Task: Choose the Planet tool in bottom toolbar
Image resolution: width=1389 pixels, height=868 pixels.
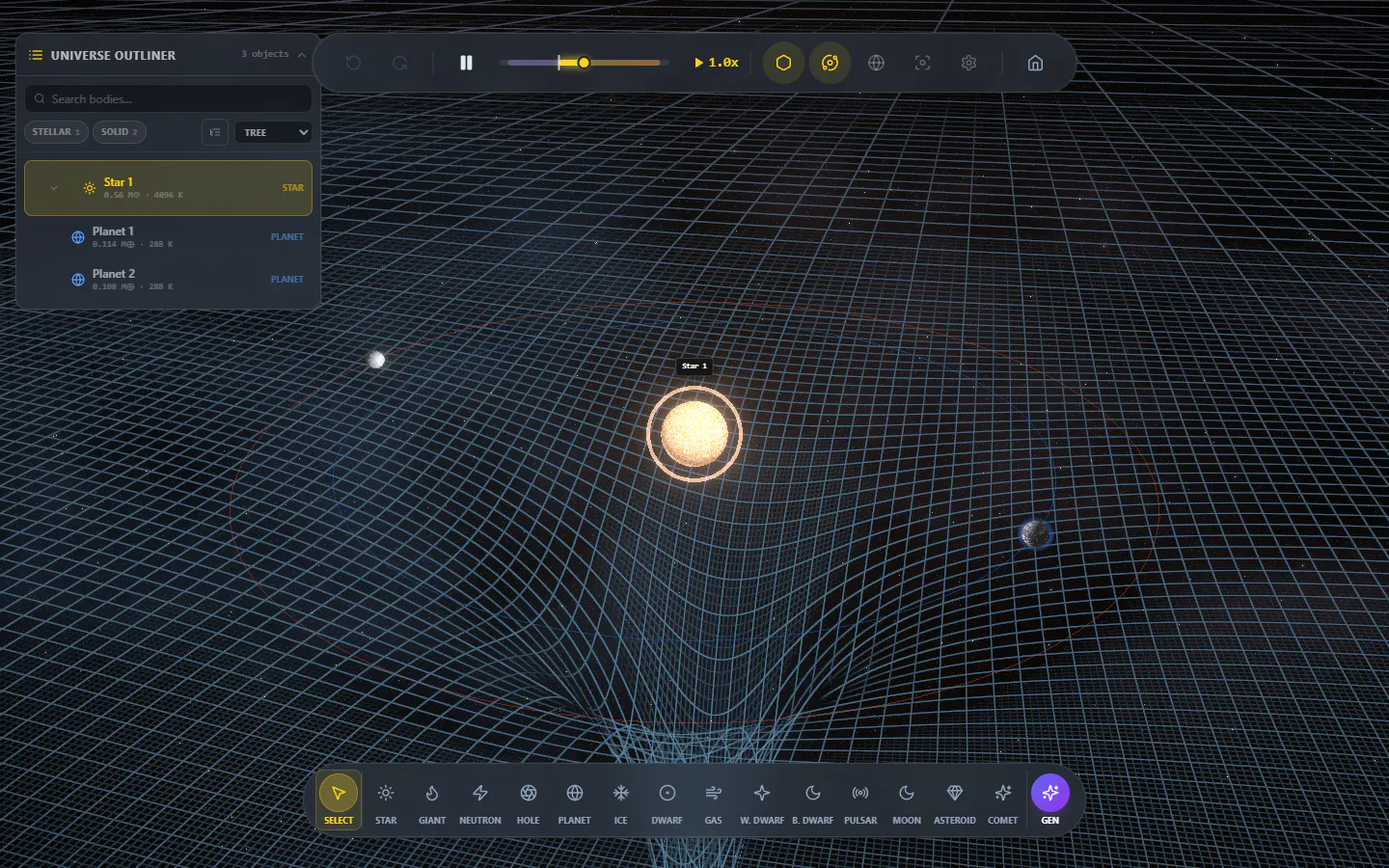Action: [x=574, y=801]
